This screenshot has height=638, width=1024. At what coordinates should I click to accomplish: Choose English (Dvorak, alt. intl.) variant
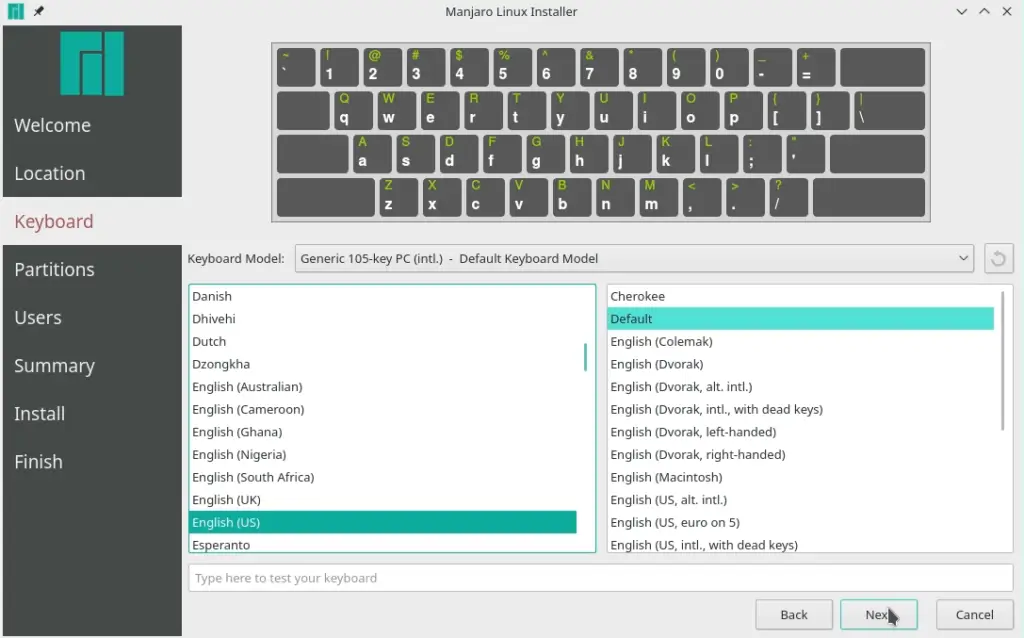[801, 387]
